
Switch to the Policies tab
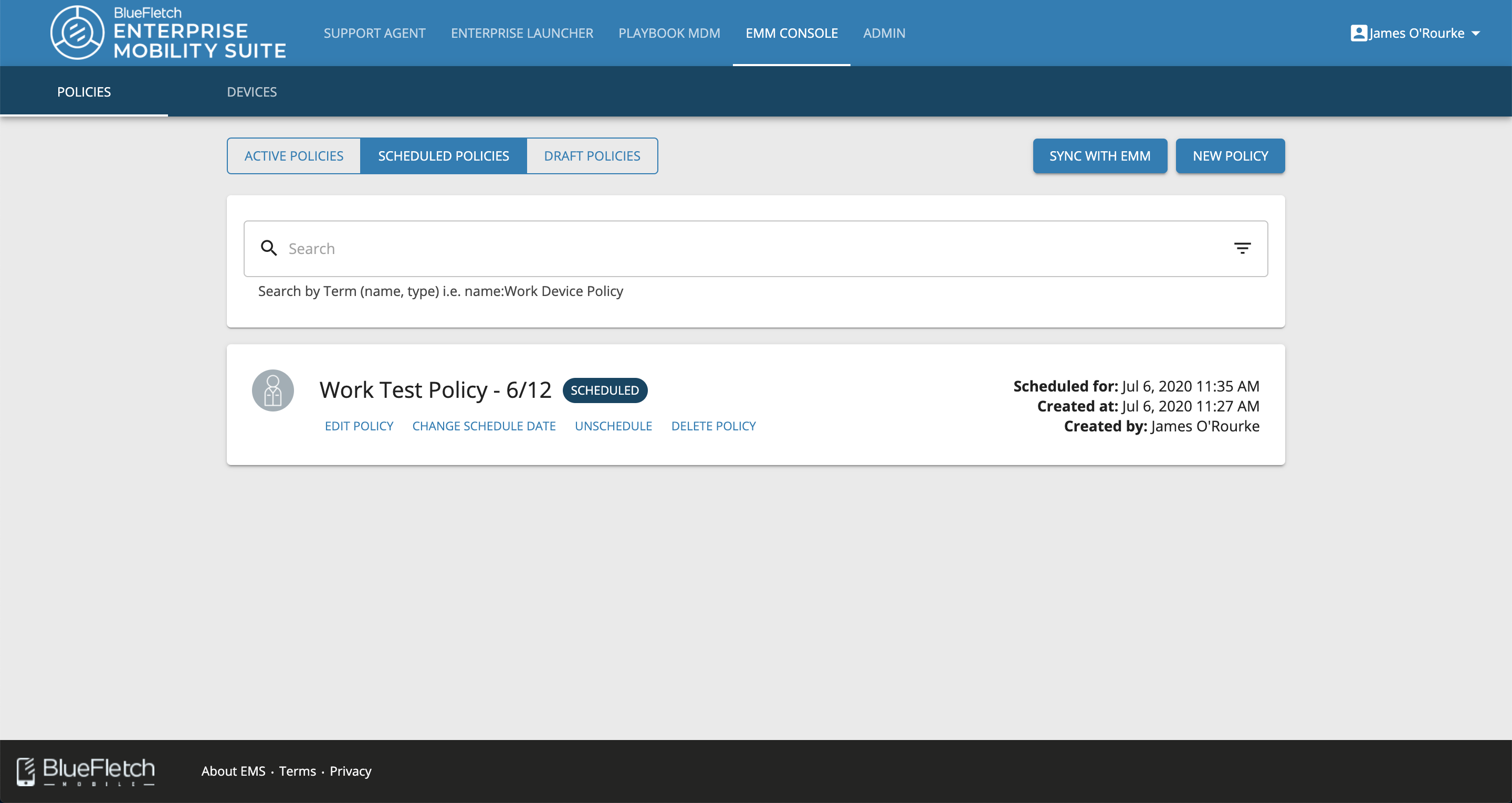click(x=84, y=91)
